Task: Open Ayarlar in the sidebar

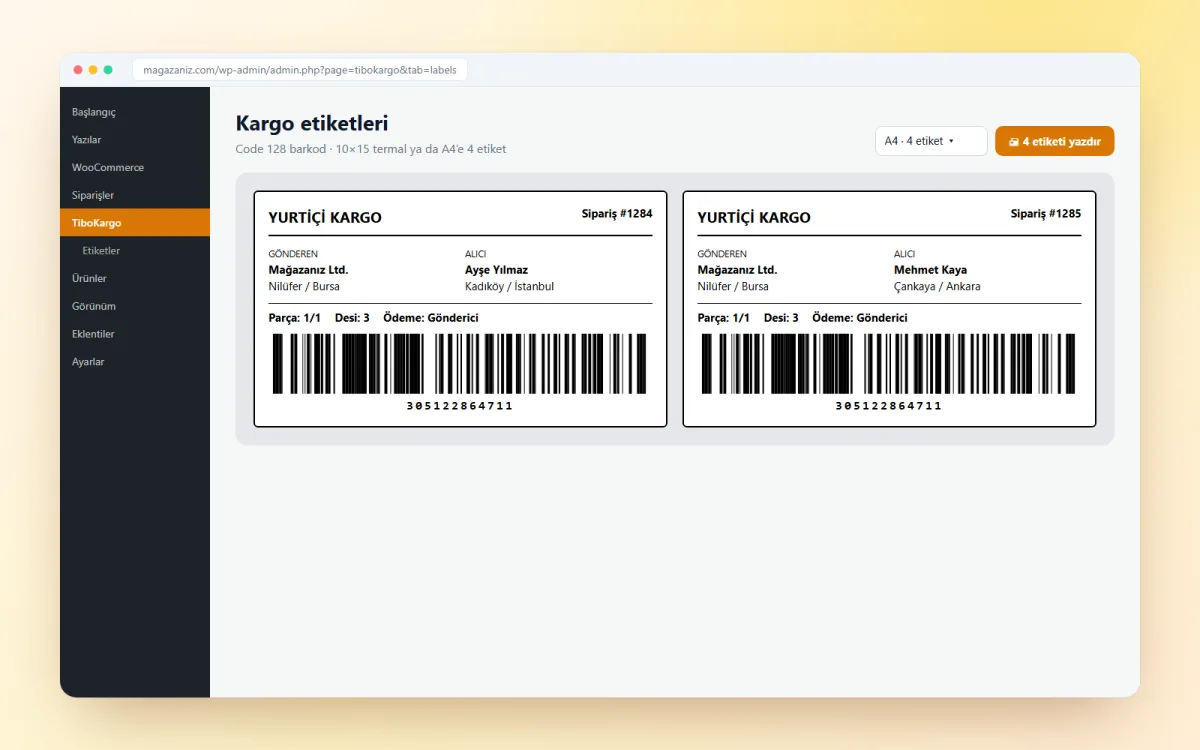Action: [x=135, y=362]
